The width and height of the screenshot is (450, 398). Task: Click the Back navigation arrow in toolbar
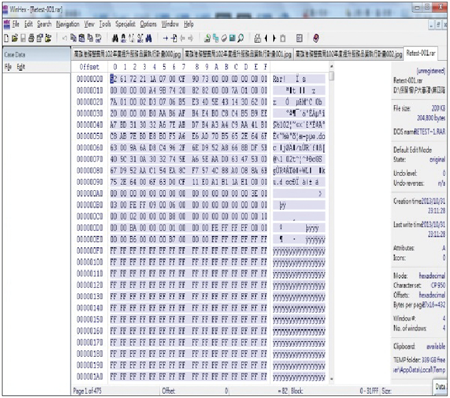pos(183,39)
